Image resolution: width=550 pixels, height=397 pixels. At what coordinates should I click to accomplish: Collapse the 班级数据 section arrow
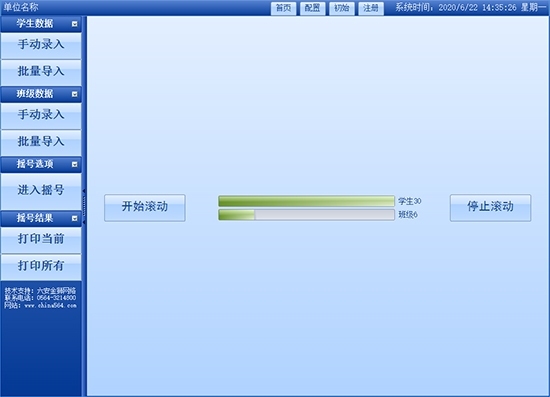(x=74, y=94)
